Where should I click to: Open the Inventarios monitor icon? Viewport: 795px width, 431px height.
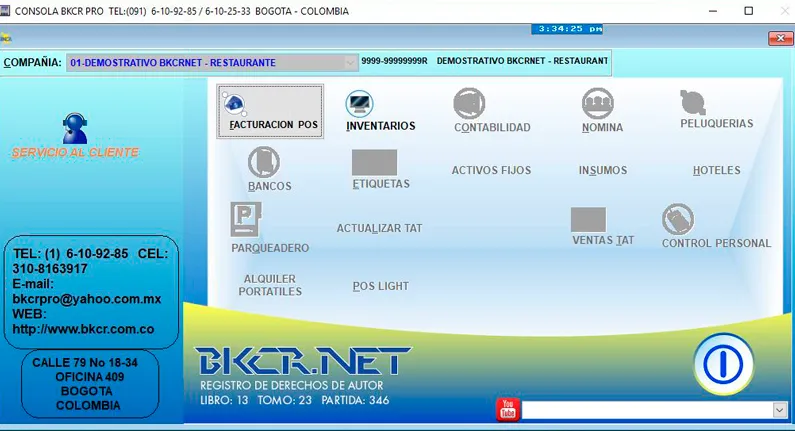pos(359,103)
